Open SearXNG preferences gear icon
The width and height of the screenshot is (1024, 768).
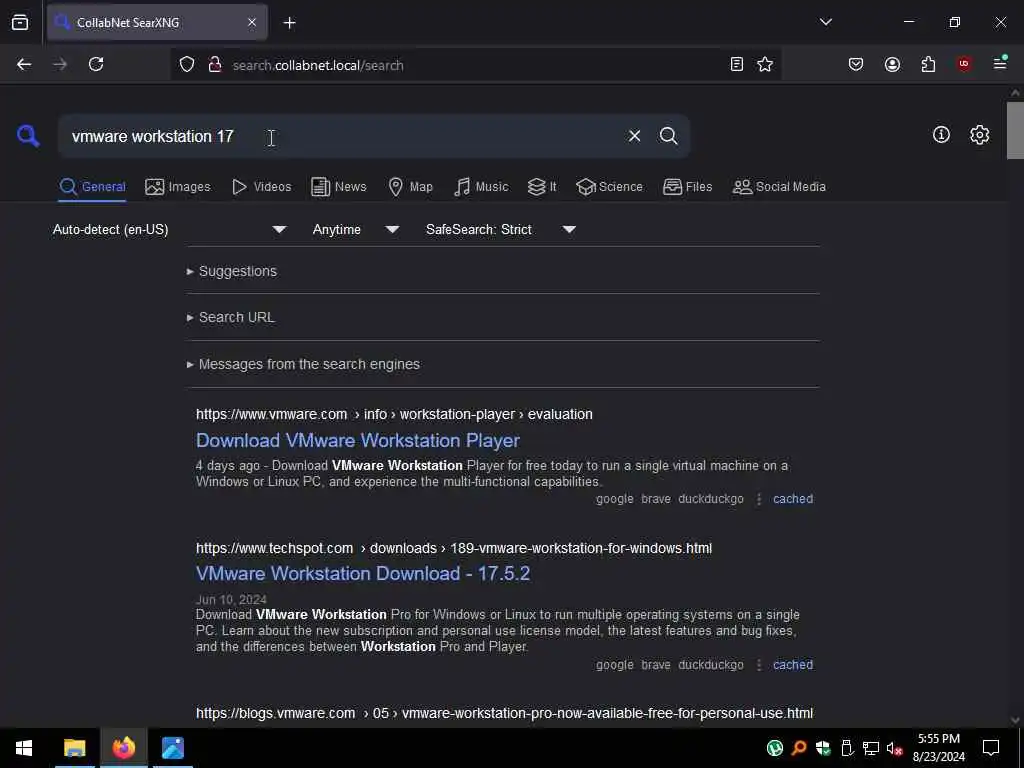pos(979,135)
